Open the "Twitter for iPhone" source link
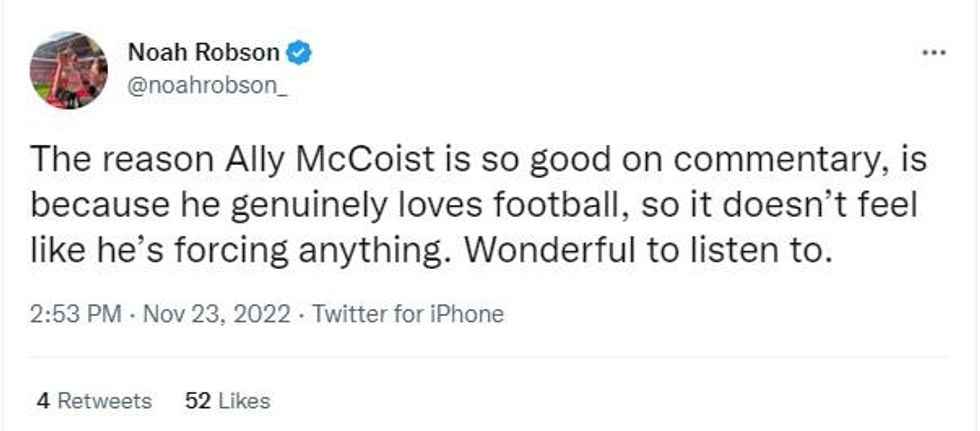Screen dimensions: 980x431 (x=408, y=314)
